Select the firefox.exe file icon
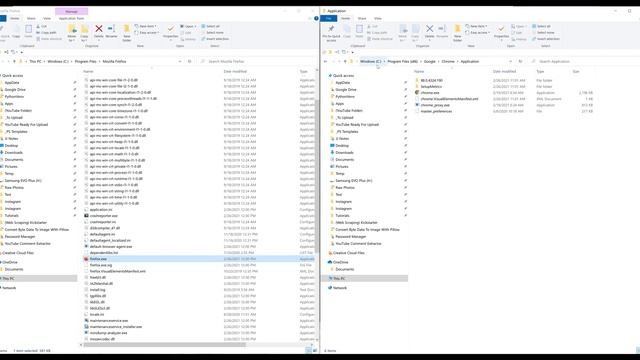This screenshot has width=640, height=360. [86, 259]
